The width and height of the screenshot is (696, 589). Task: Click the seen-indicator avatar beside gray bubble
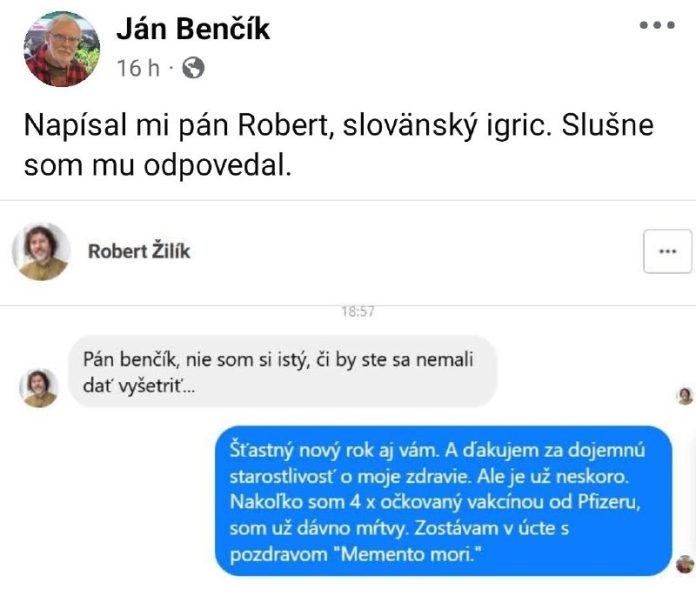tap(685, 396)
